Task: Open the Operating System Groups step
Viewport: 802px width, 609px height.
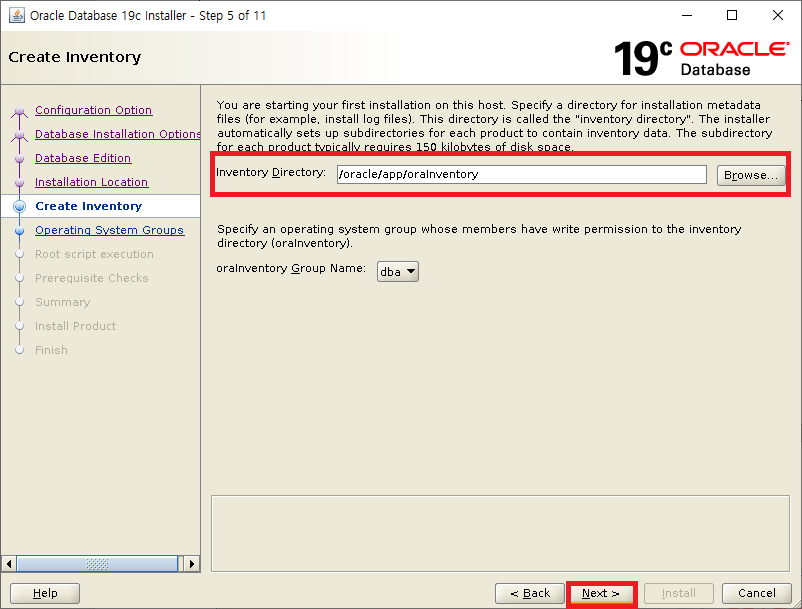Action: [x=109, y=230]
